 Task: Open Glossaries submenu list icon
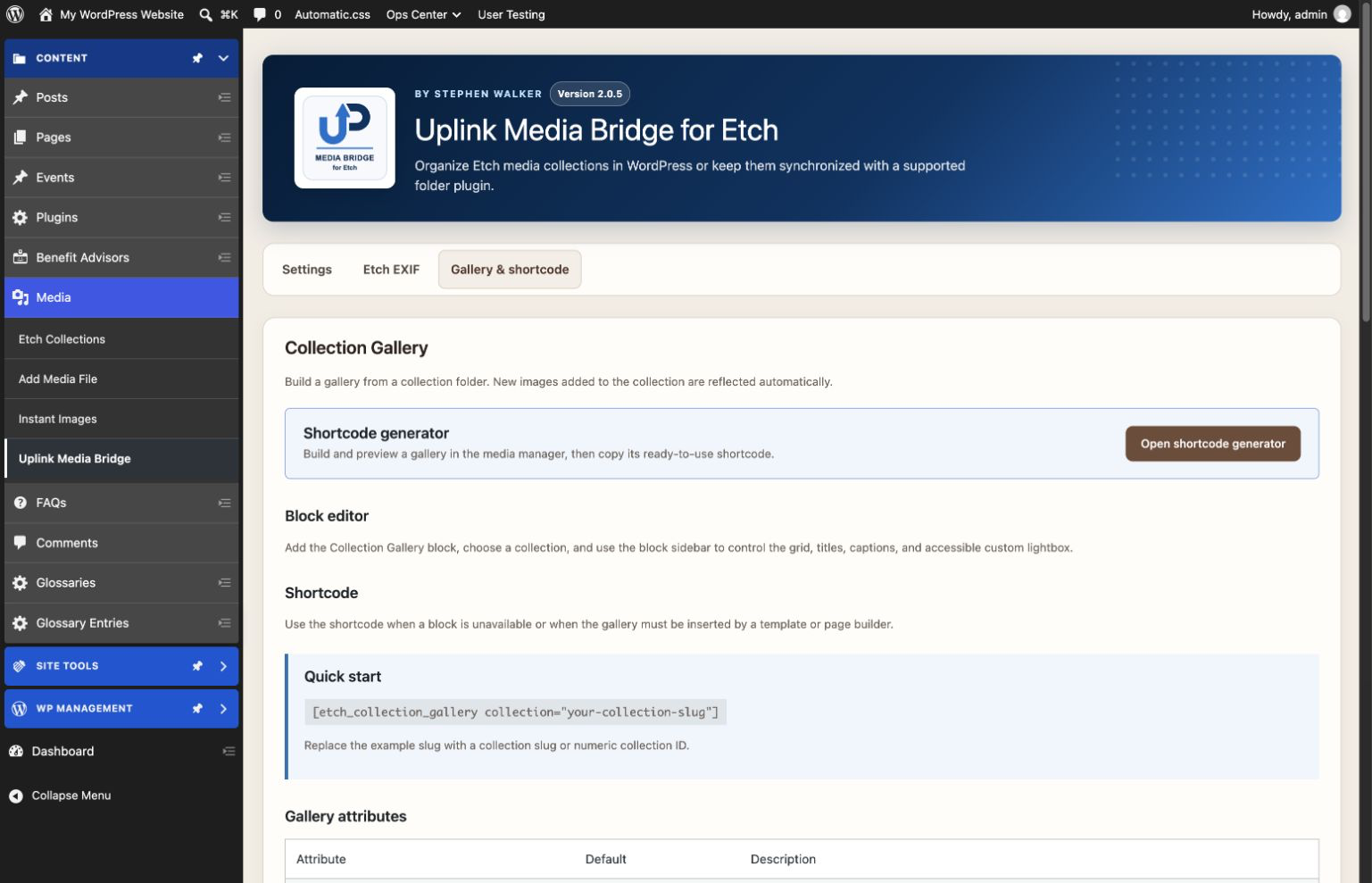pos(224,583)
